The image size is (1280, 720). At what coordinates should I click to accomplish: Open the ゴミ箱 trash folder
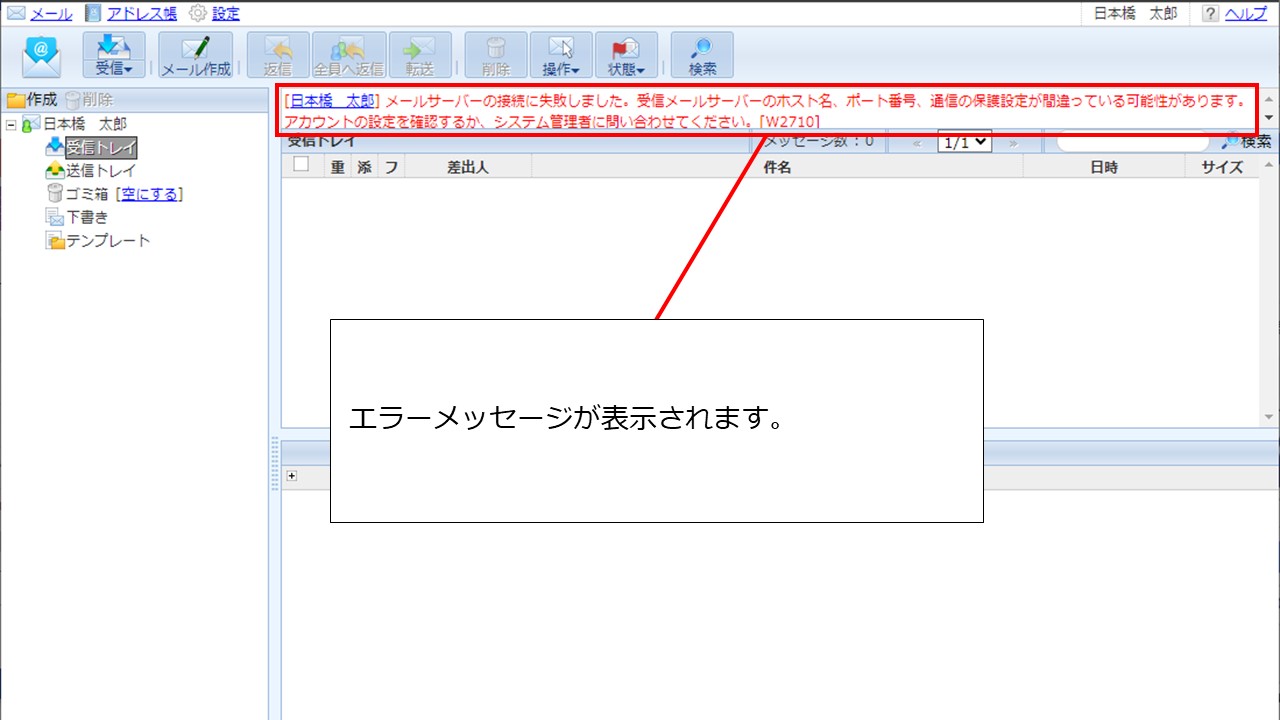click(x=87, y=194)
